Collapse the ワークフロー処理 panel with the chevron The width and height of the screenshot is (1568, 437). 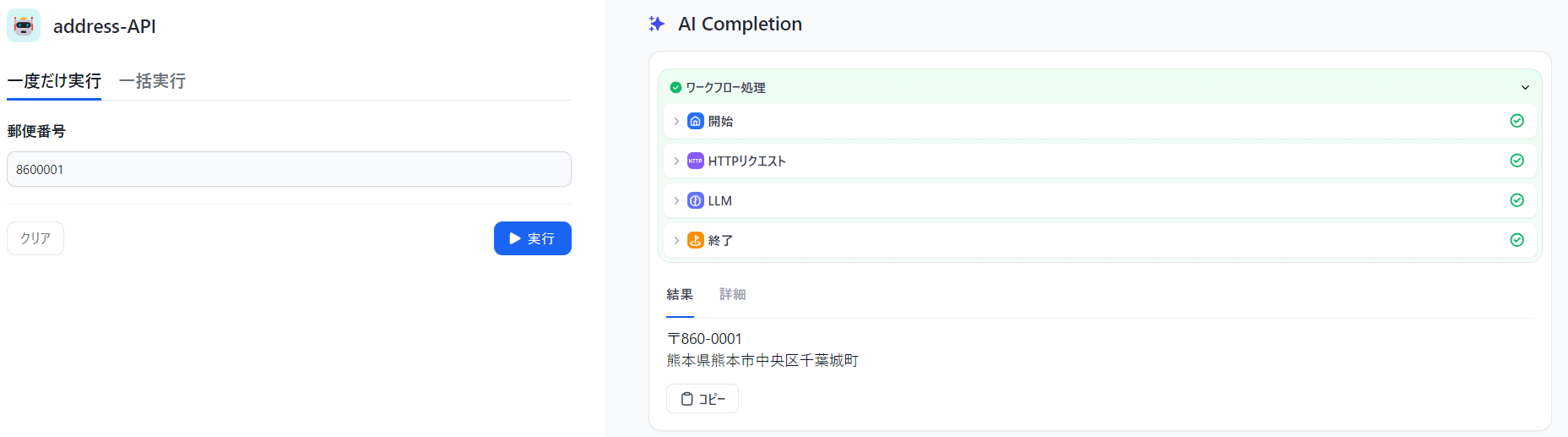1525,87
